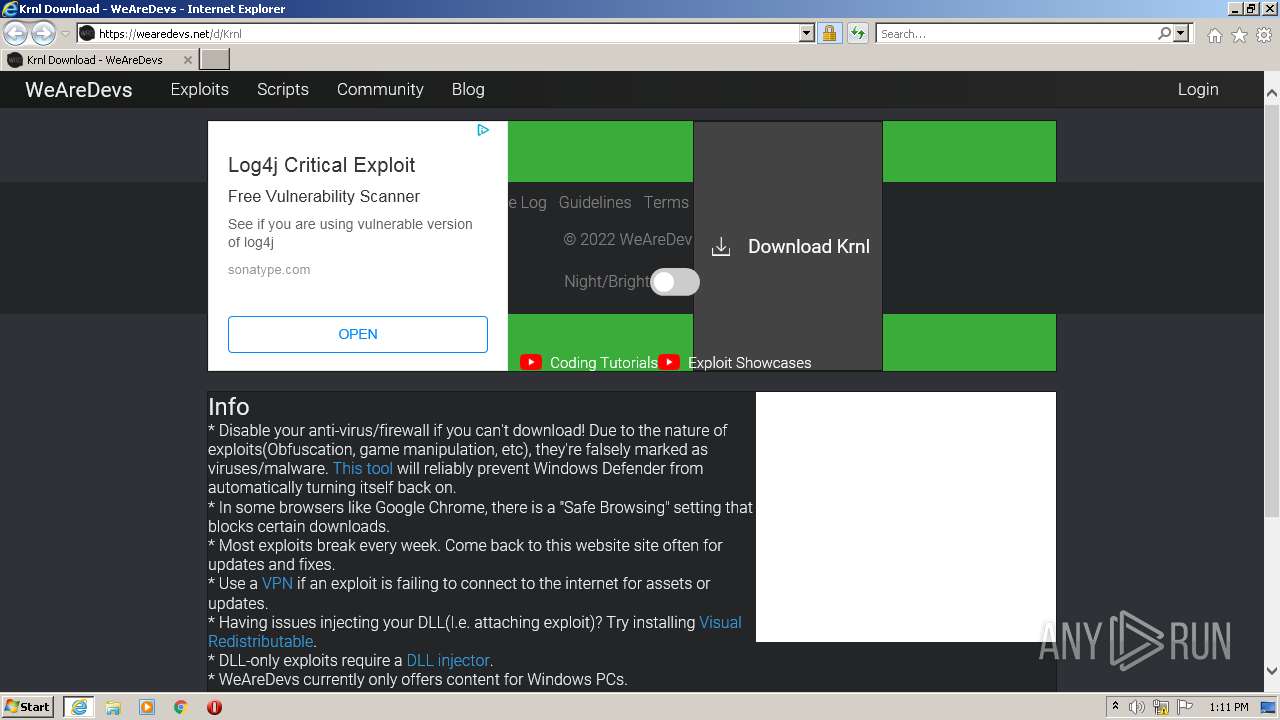This screenshot has width=1280, height=720.
Task: Open the Home page icon
Action: (1214, 35)
